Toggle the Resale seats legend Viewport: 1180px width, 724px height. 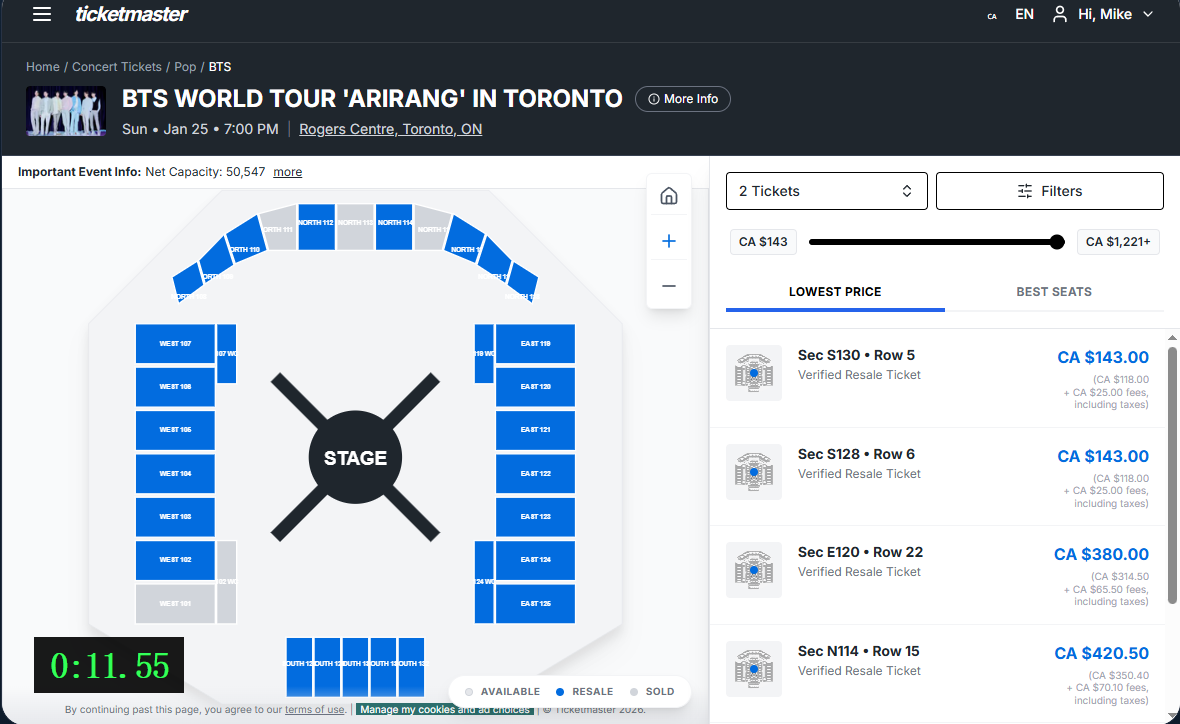584,691
